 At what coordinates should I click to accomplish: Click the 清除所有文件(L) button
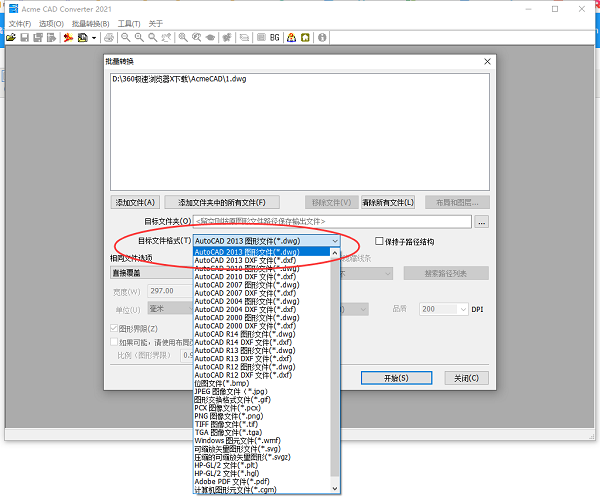pyautogui.click(x=388, y=202)
